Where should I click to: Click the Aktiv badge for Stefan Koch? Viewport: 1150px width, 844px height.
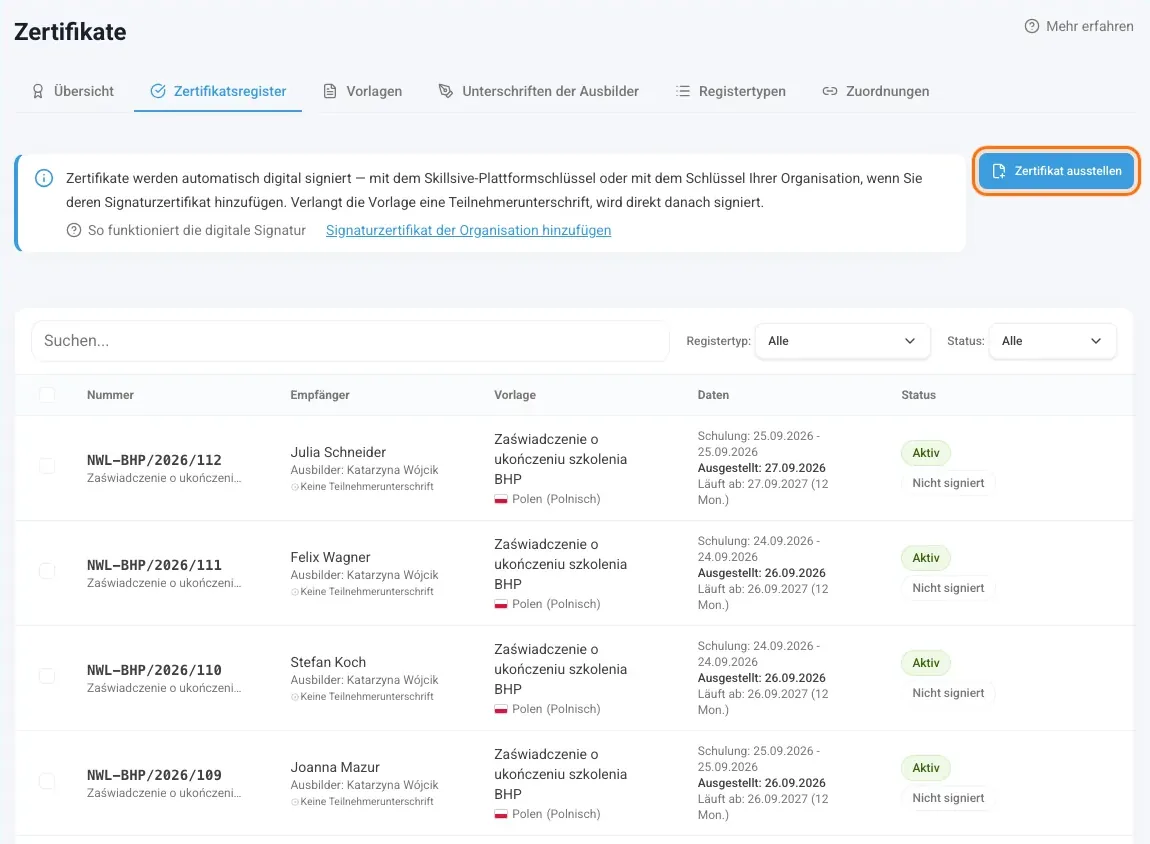pos(926,663)
